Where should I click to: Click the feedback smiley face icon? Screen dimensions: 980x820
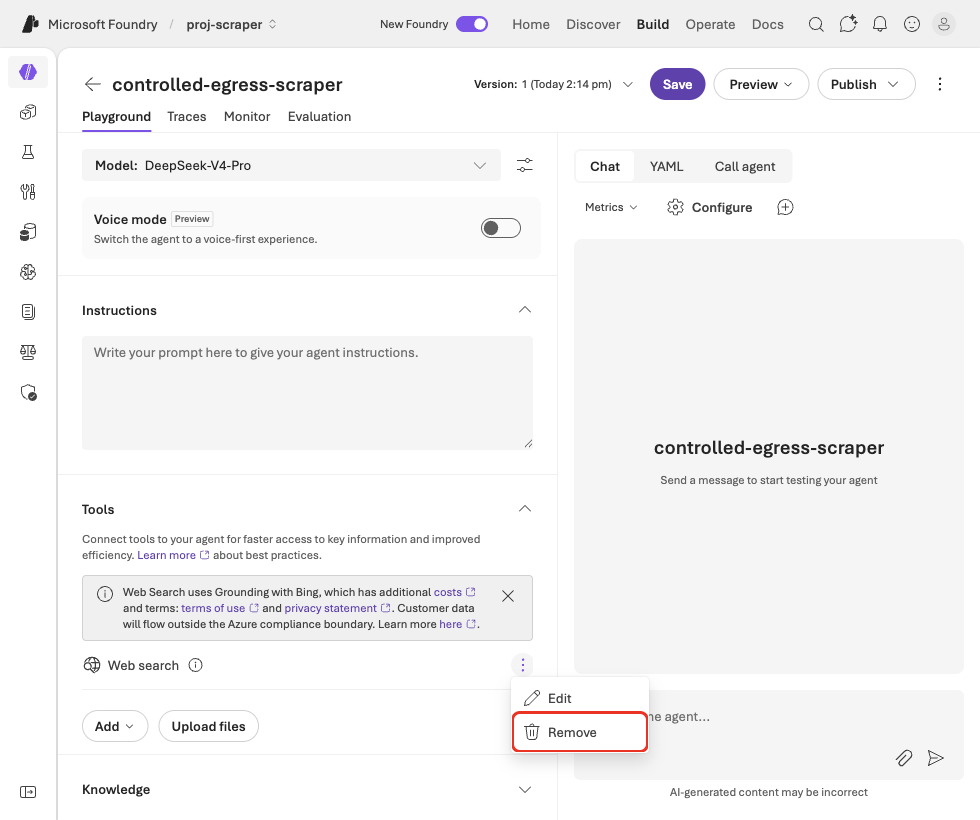pyautogui.click(x=912, y=24)
